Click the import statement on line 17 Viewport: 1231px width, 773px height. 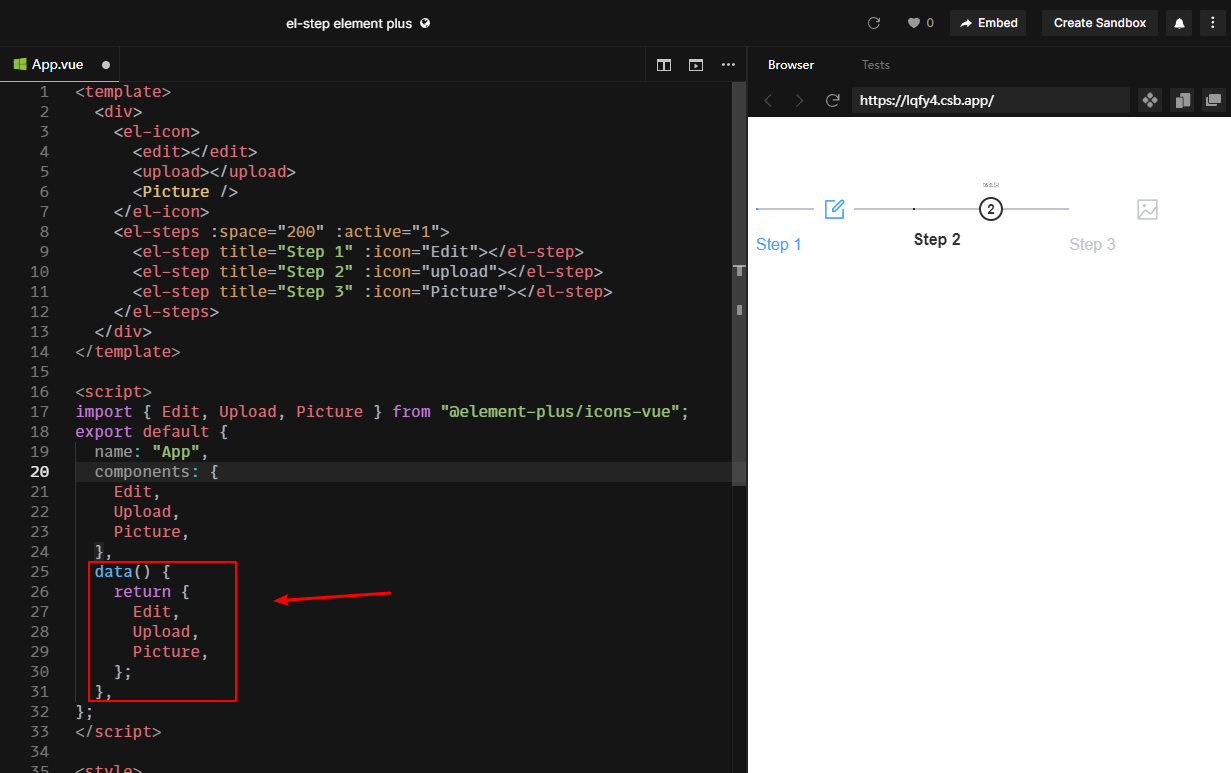click(x=382, y=411)
